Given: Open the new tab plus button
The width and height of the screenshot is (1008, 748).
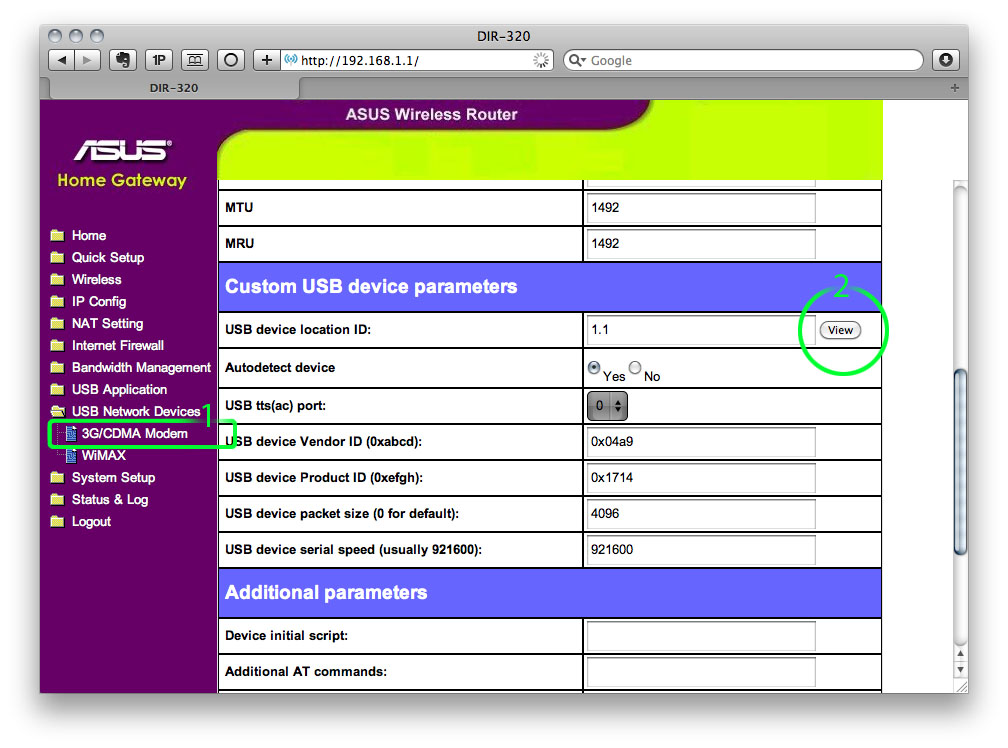Looking at the screenshot, I should (x=954, y=88).
